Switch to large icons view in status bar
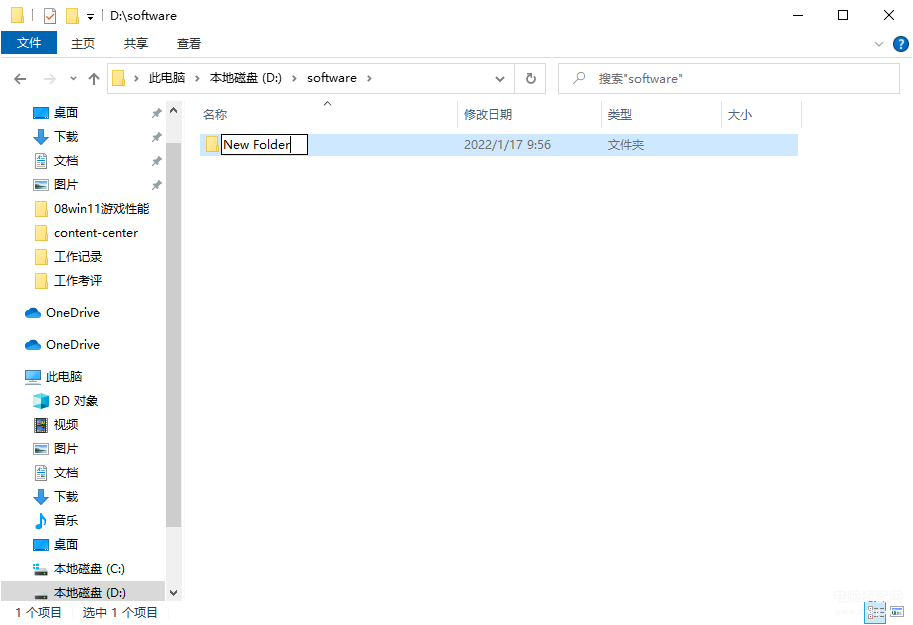This screenshot has width=913, height=625. (897, 612)
